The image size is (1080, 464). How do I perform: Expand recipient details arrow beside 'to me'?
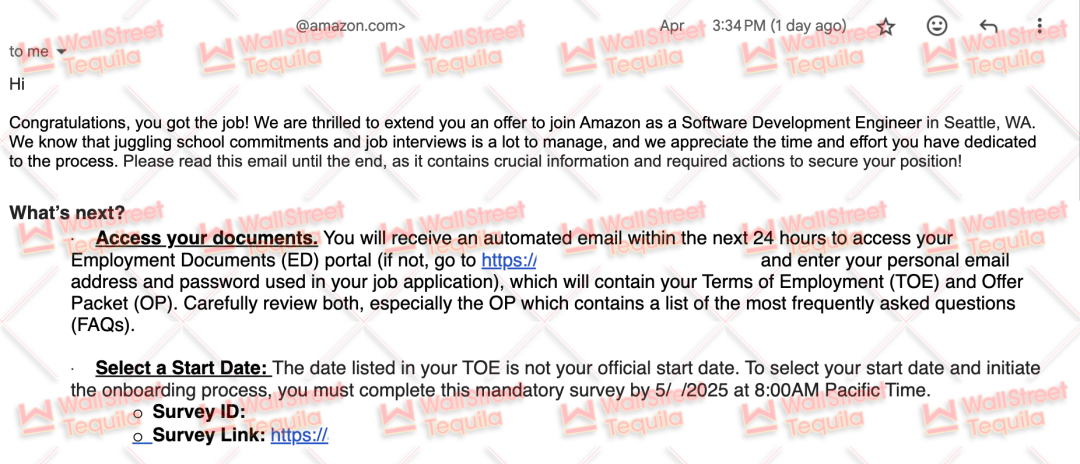(x=61, y=52)
